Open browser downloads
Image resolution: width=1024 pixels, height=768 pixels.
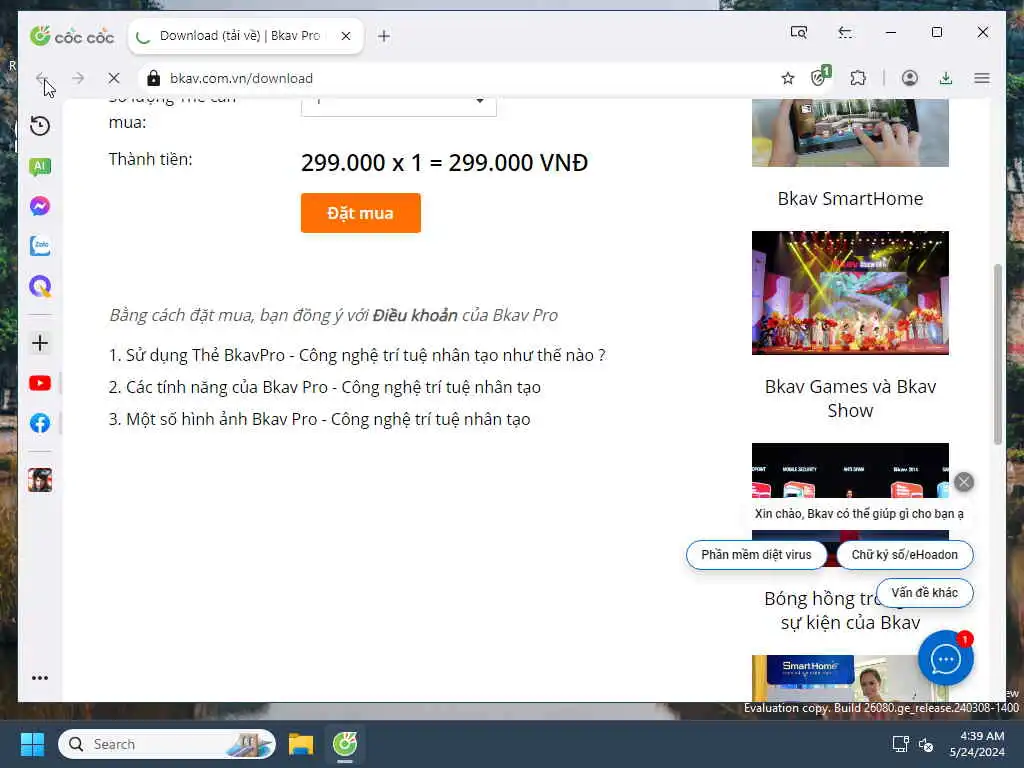coord(946,78)
